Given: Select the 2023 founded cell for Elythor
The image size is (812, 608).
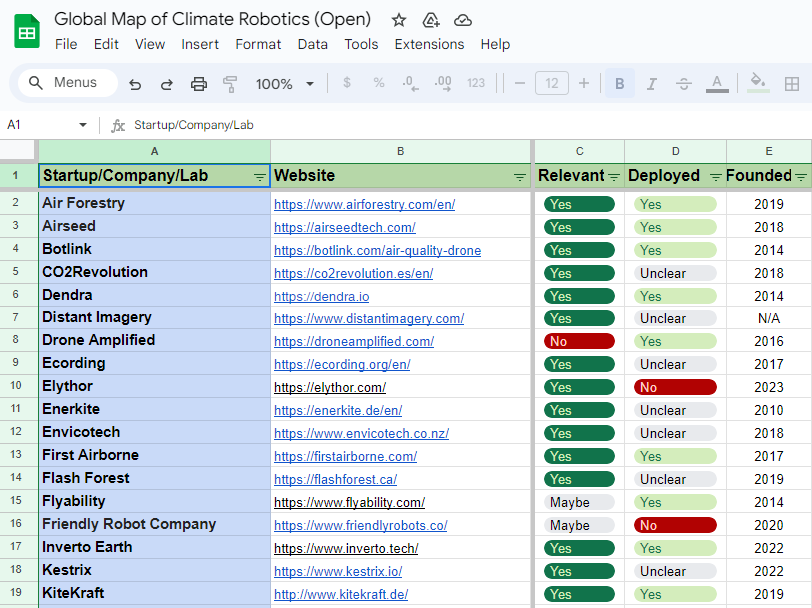Looking at the screenshot, I should 768,387.
